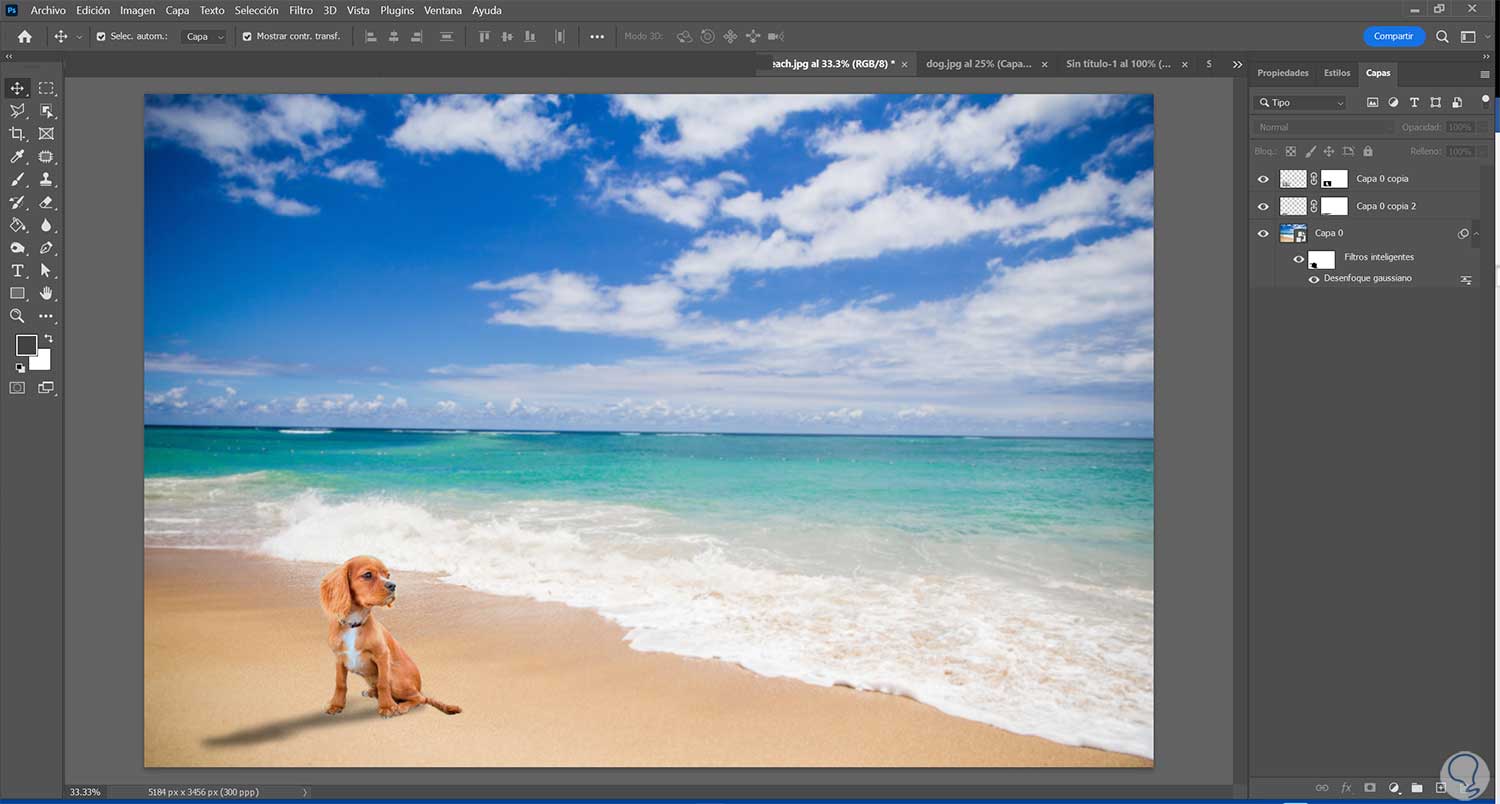Hide the Desenfoque gaussiano filter

(1314, 279)
